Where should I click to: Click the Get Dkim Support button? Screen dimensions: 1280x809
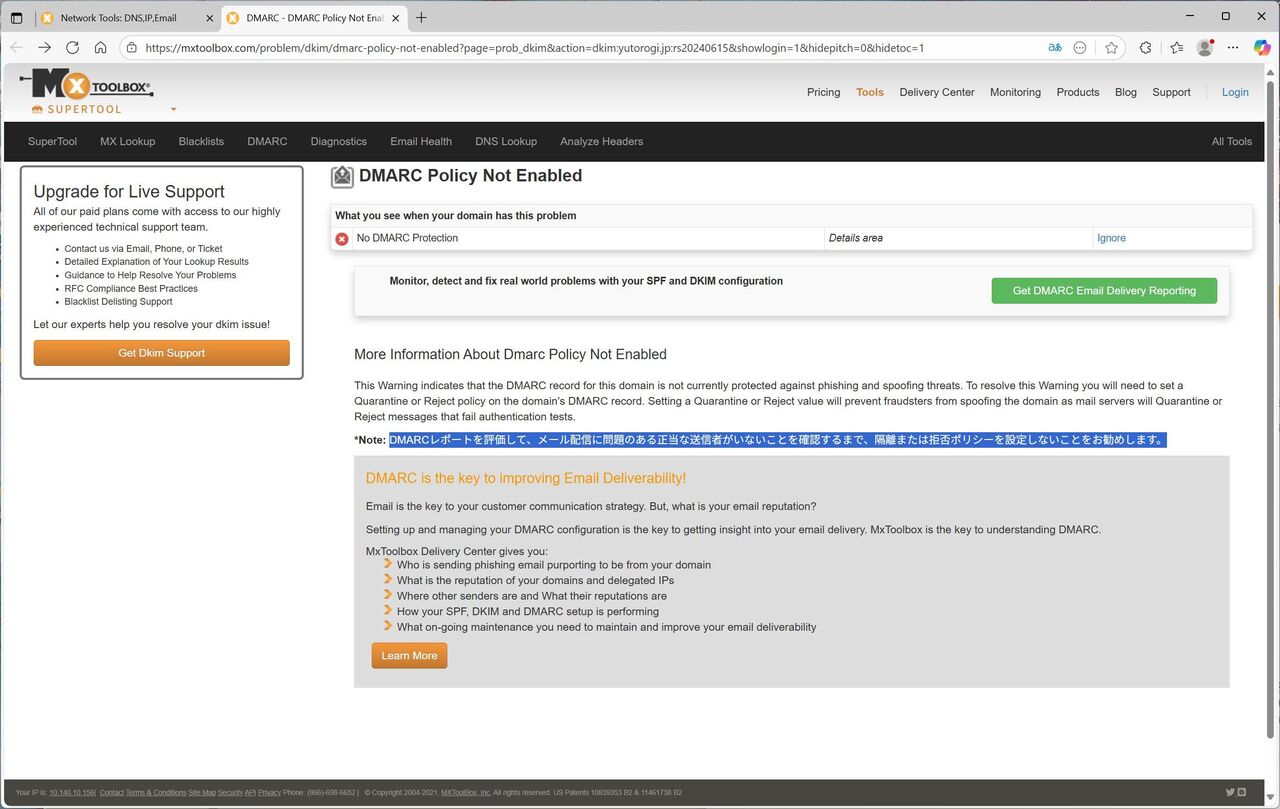(x=161, y=353)
